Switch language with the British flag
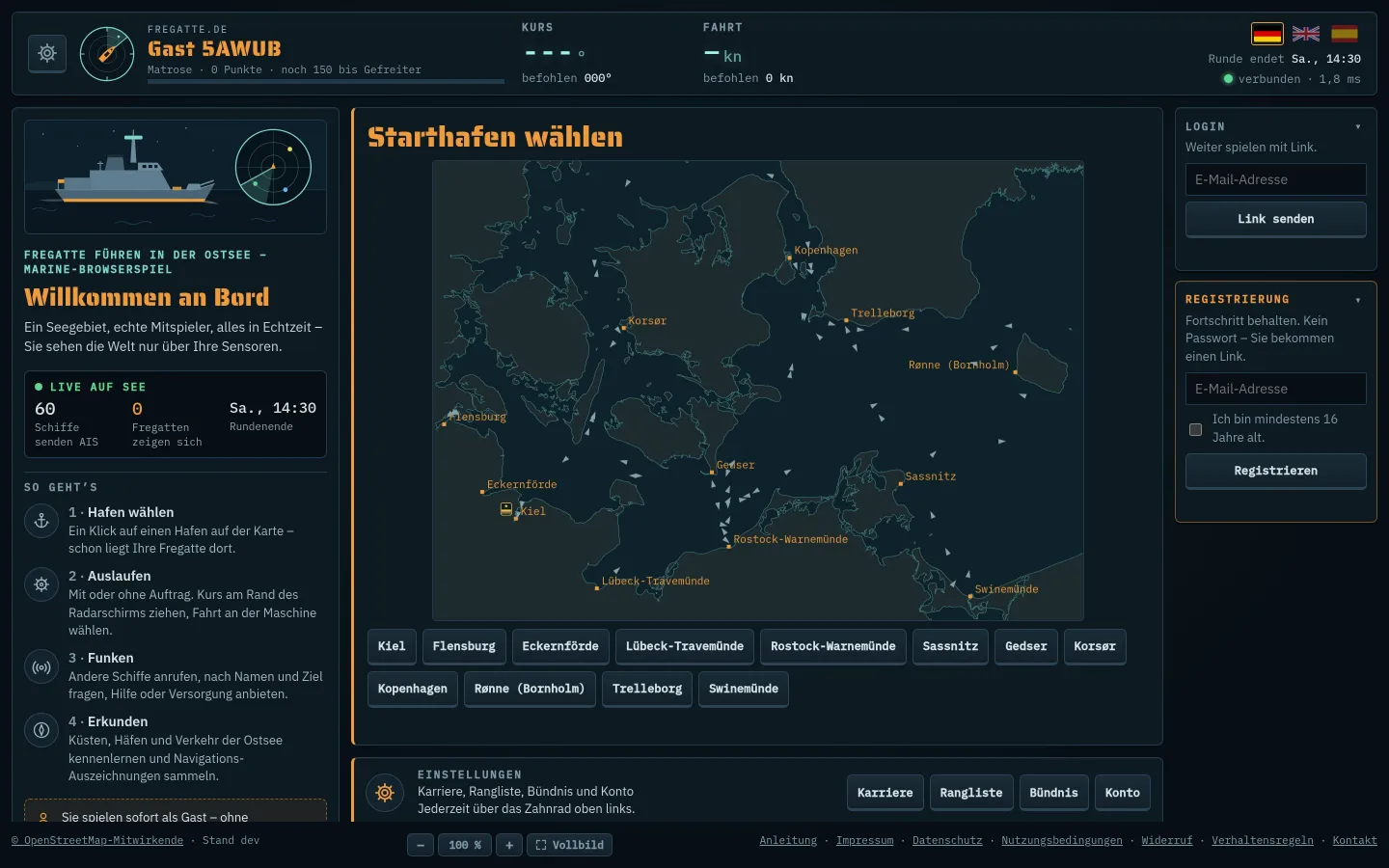The width and height of the screenshot is (1389, 868). pyautogui.click(x=1306, y=34)
